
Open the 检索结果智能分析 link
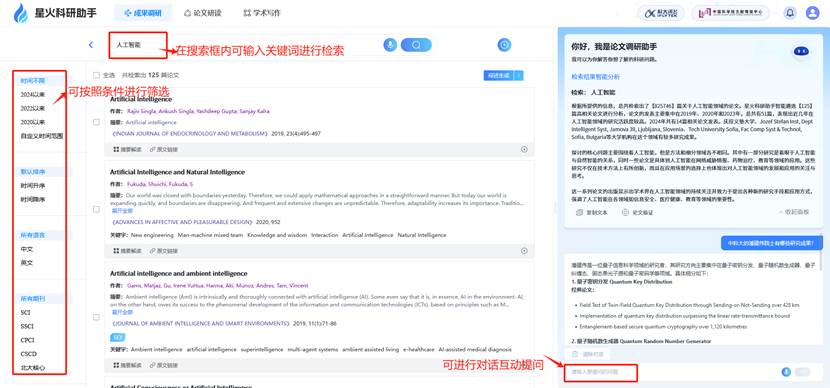coord(595,77)
